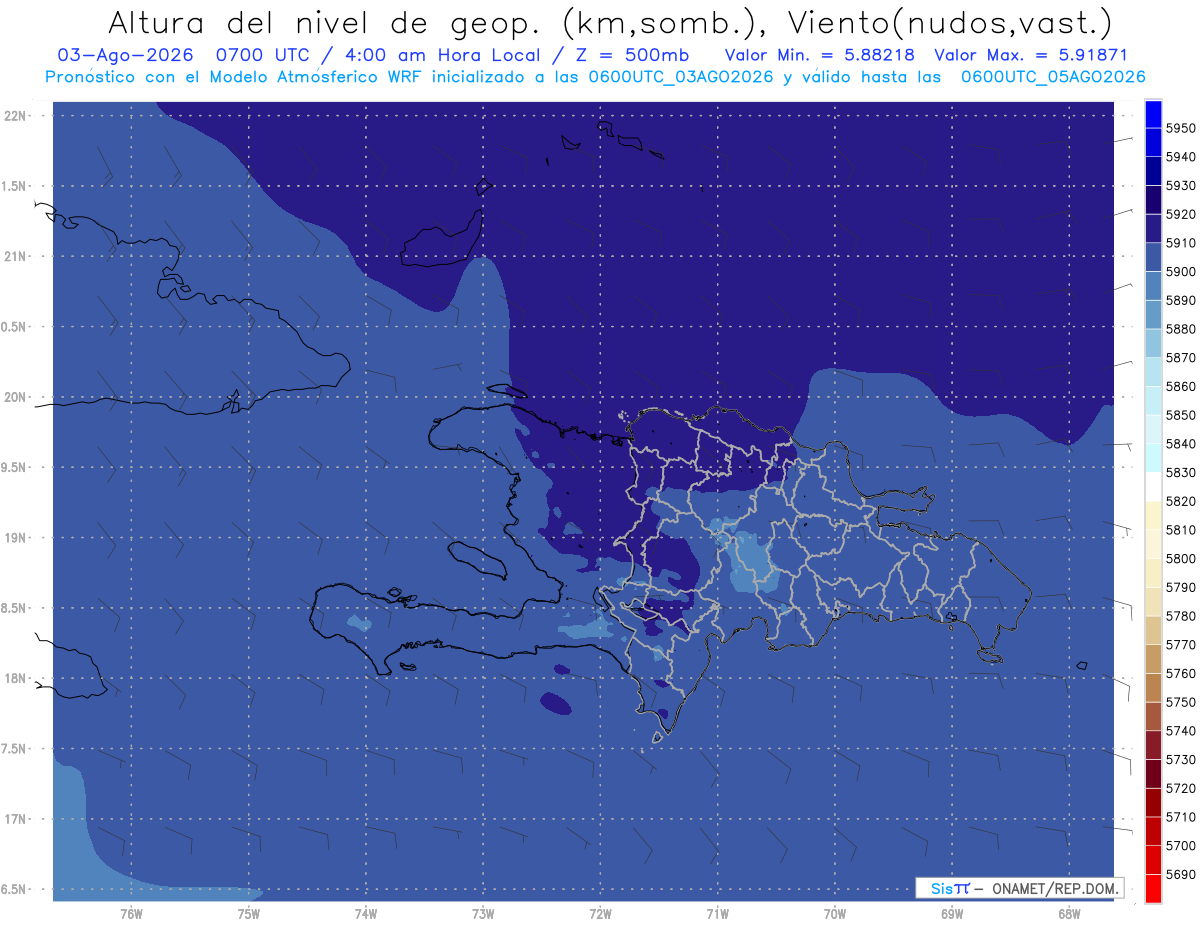Click the colorbar swatch between 5900 and 5910

click(x=1152, y=257)
